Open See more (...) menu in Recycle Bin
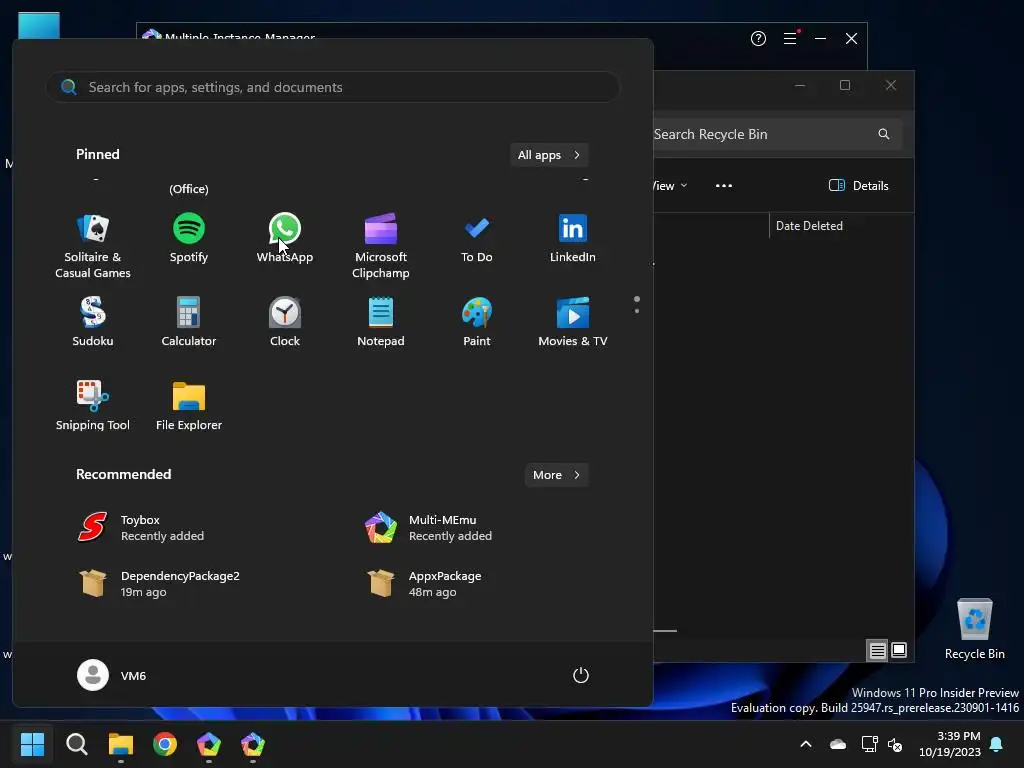The height and width of the screenshot is (768, 1024). coord(724,185)
